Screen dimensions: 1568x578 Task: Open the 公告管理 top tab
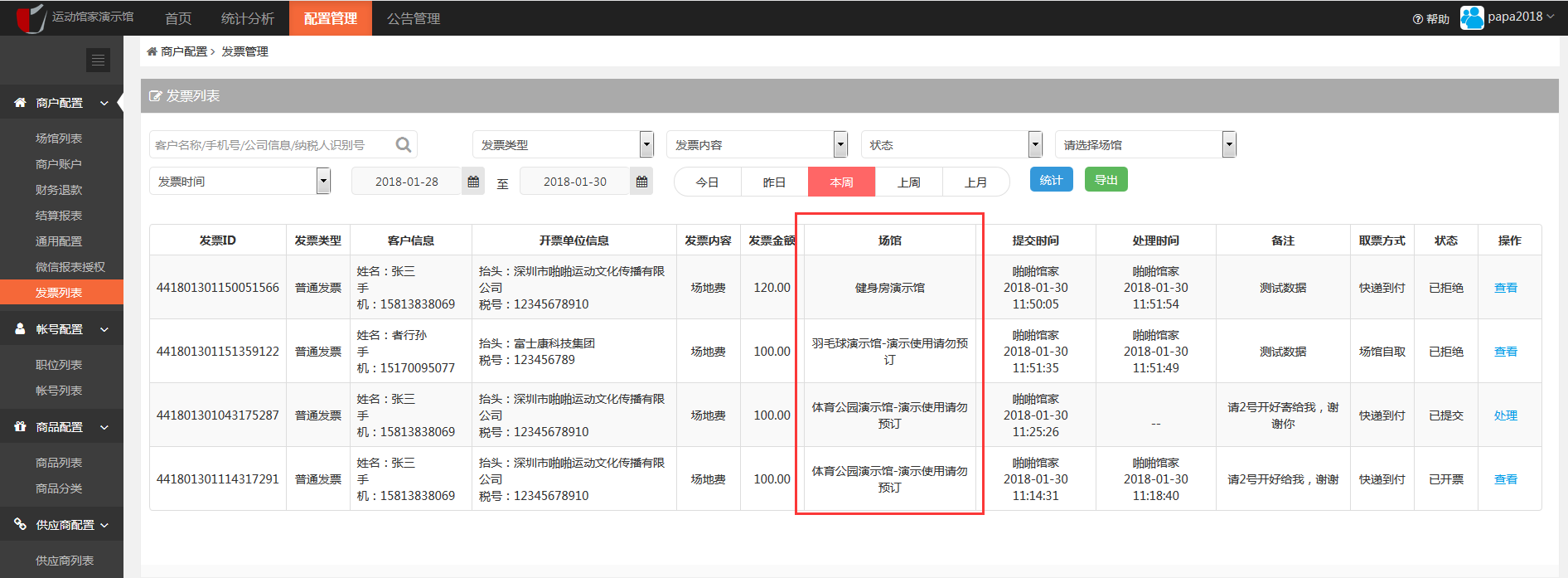413,18
